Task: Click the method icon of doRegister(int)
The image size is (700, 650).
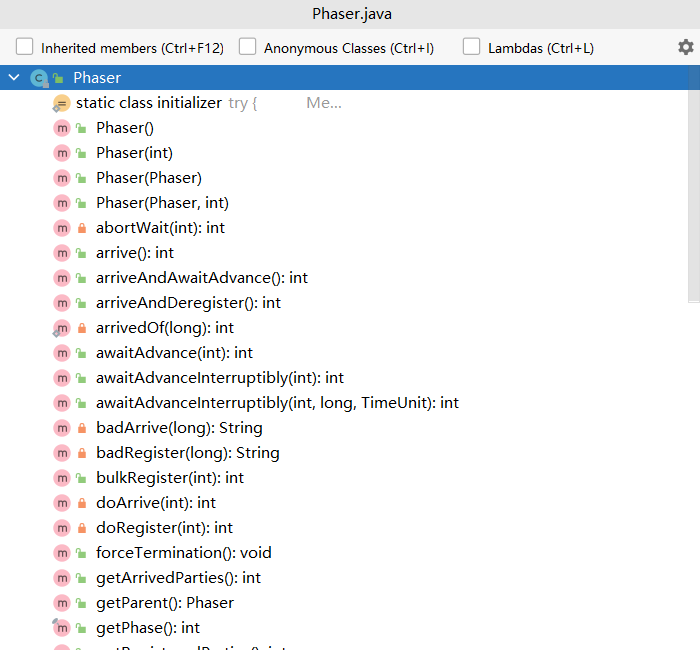Action: point(62,528)
